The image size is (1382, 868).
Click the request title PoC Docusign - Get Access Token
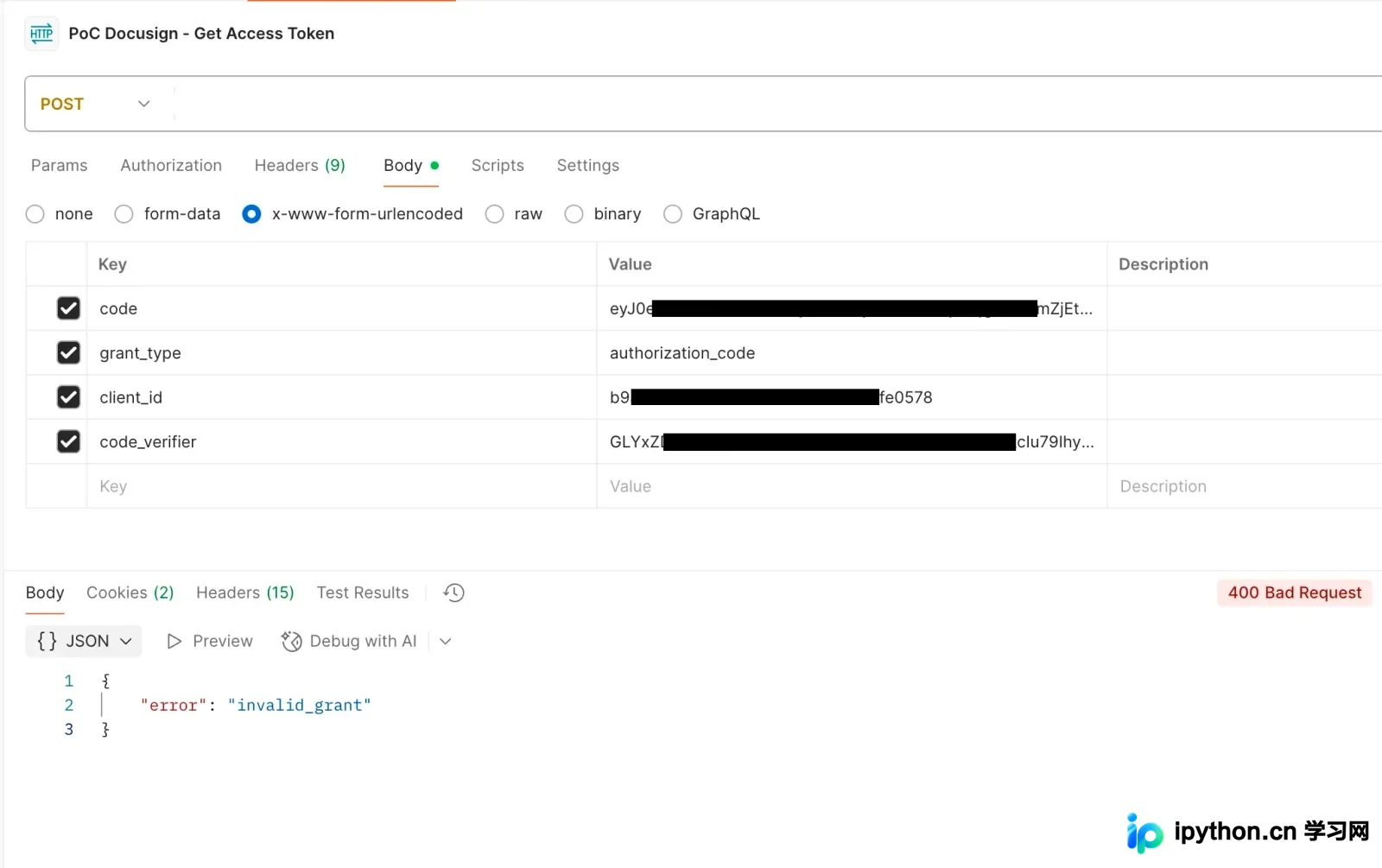click(x=201, y=34)
